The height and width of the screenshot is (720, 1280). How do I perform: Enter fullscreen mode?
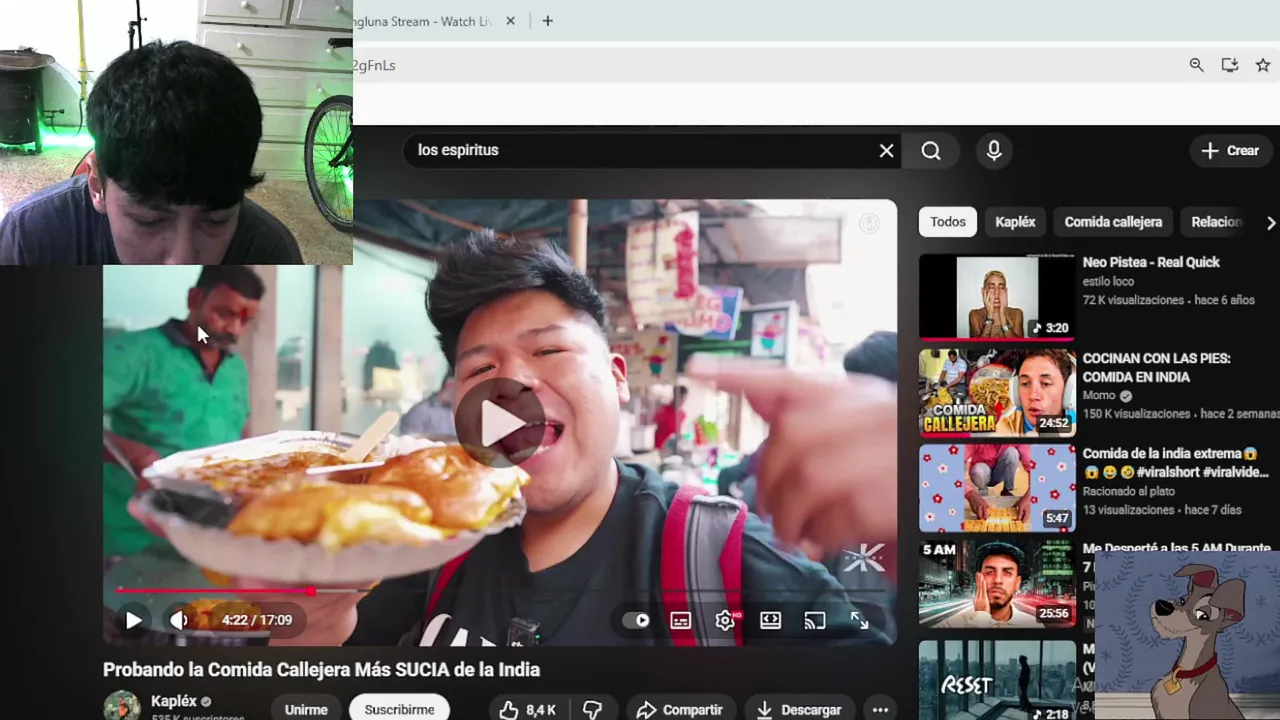click(x=859, y=620)
